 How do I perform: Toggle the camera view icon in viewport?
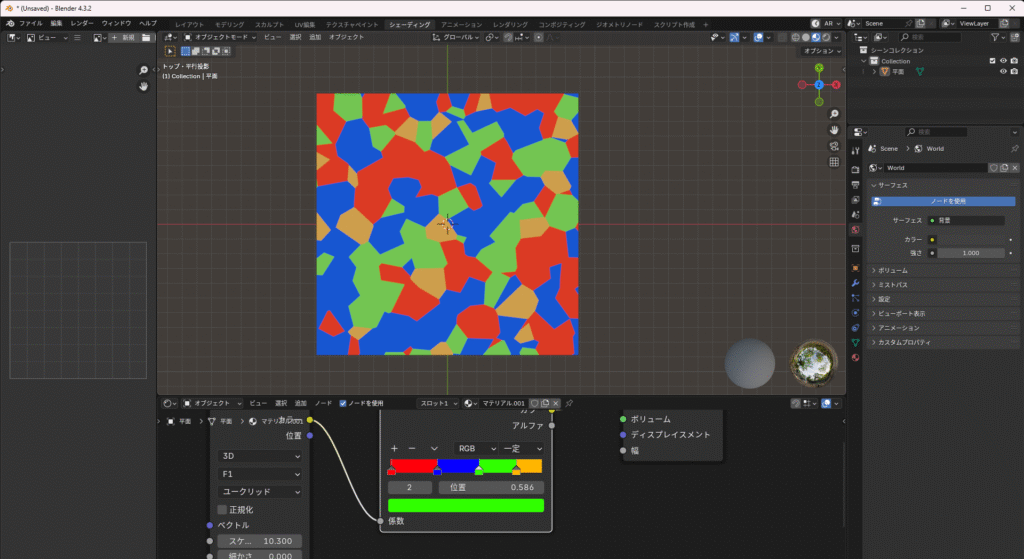click(x=834, y=146)
